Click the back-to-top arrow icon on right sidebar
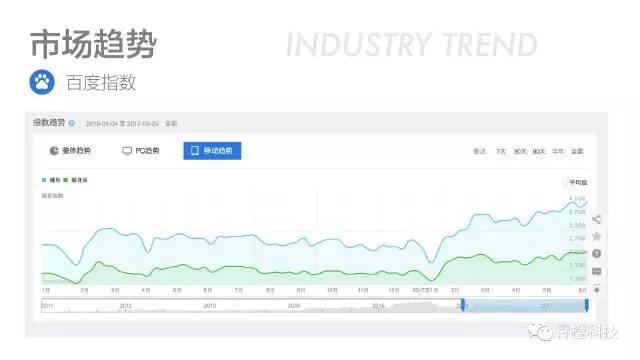This screenshot has width=640, height=360. point(596,289)
